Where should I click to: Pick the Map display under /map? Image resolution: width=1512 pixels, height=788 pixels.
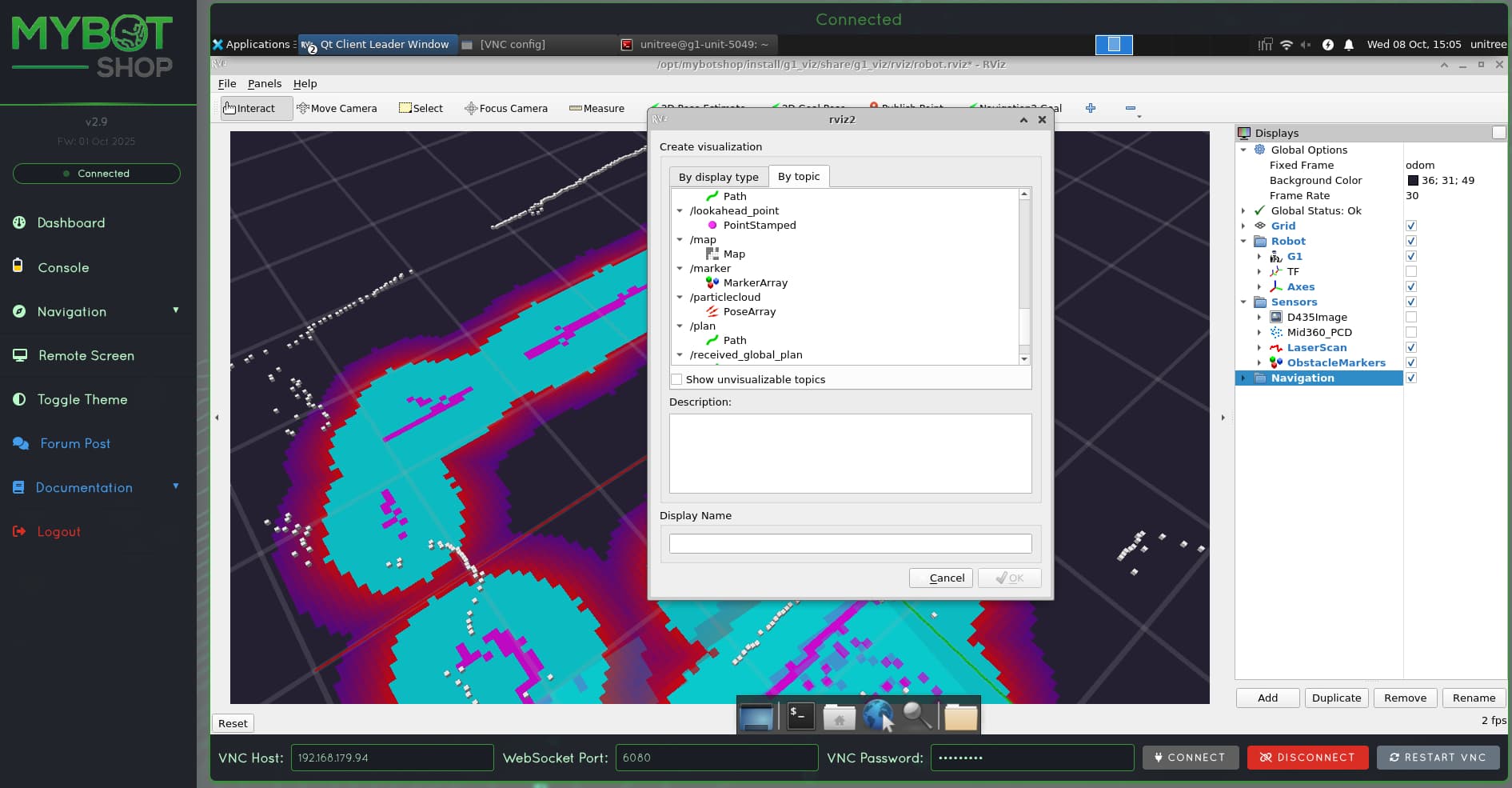pyautogui.click(x=733, y=254)
